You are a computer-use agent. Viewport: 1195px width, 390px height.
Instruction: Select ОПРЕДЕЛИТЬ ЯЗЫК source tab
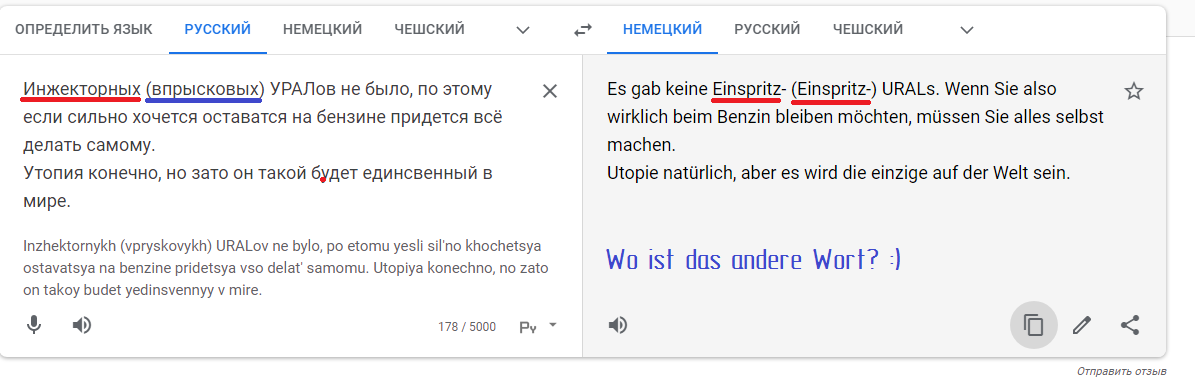tap(84, 30)
